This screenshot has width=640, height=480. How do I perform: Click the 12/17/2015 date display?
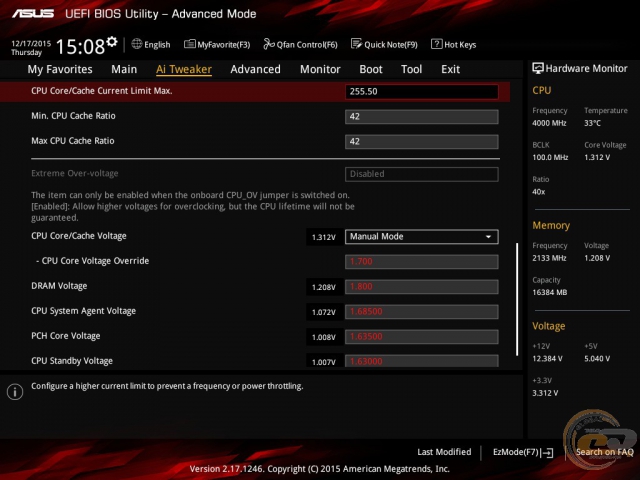coord(31,43)
